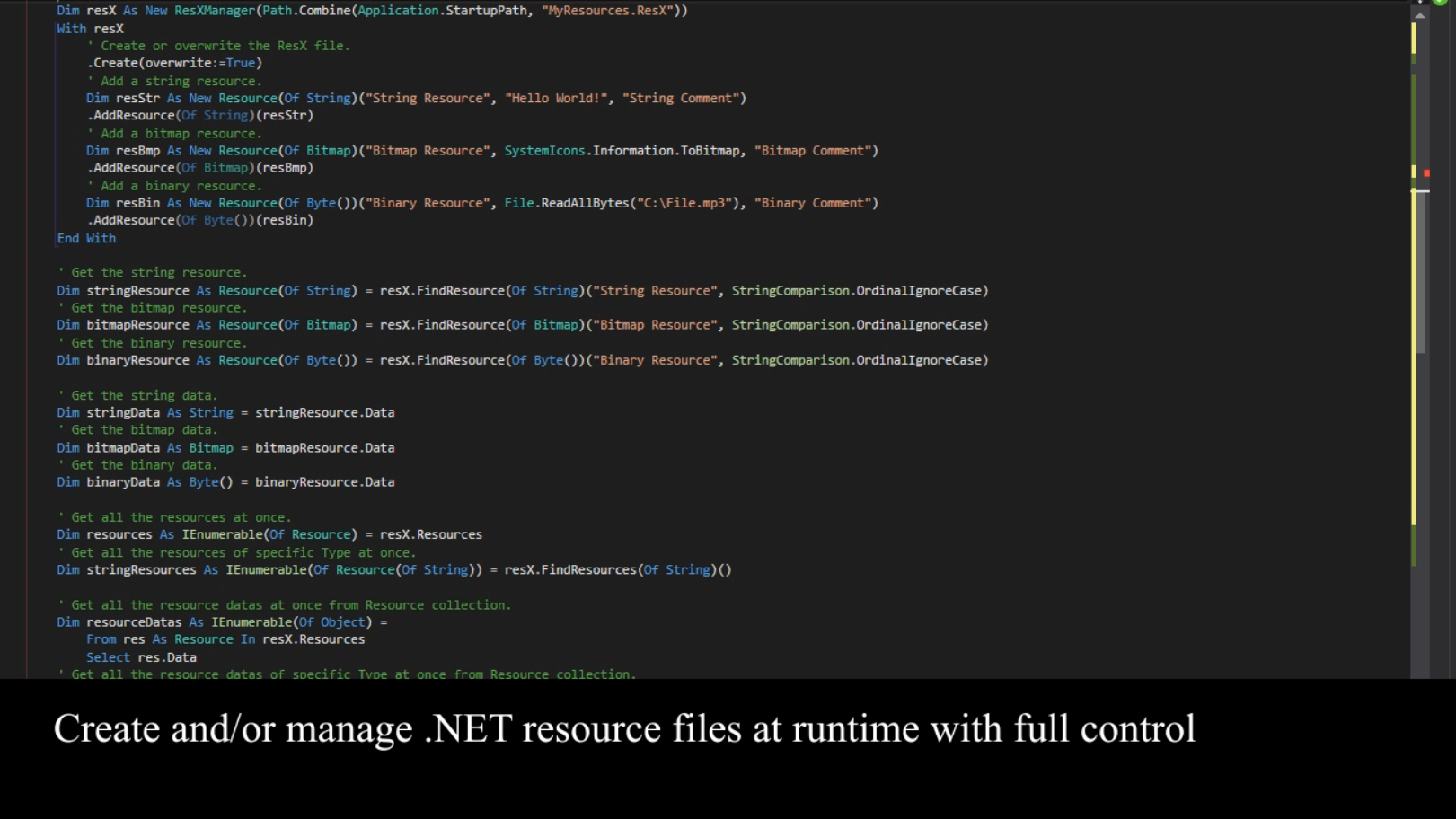Click the red error marker in the scrollbar margin
The height and width of the screenshot is (819, 1456).
pyautogui.click(x=1426, y=172)
